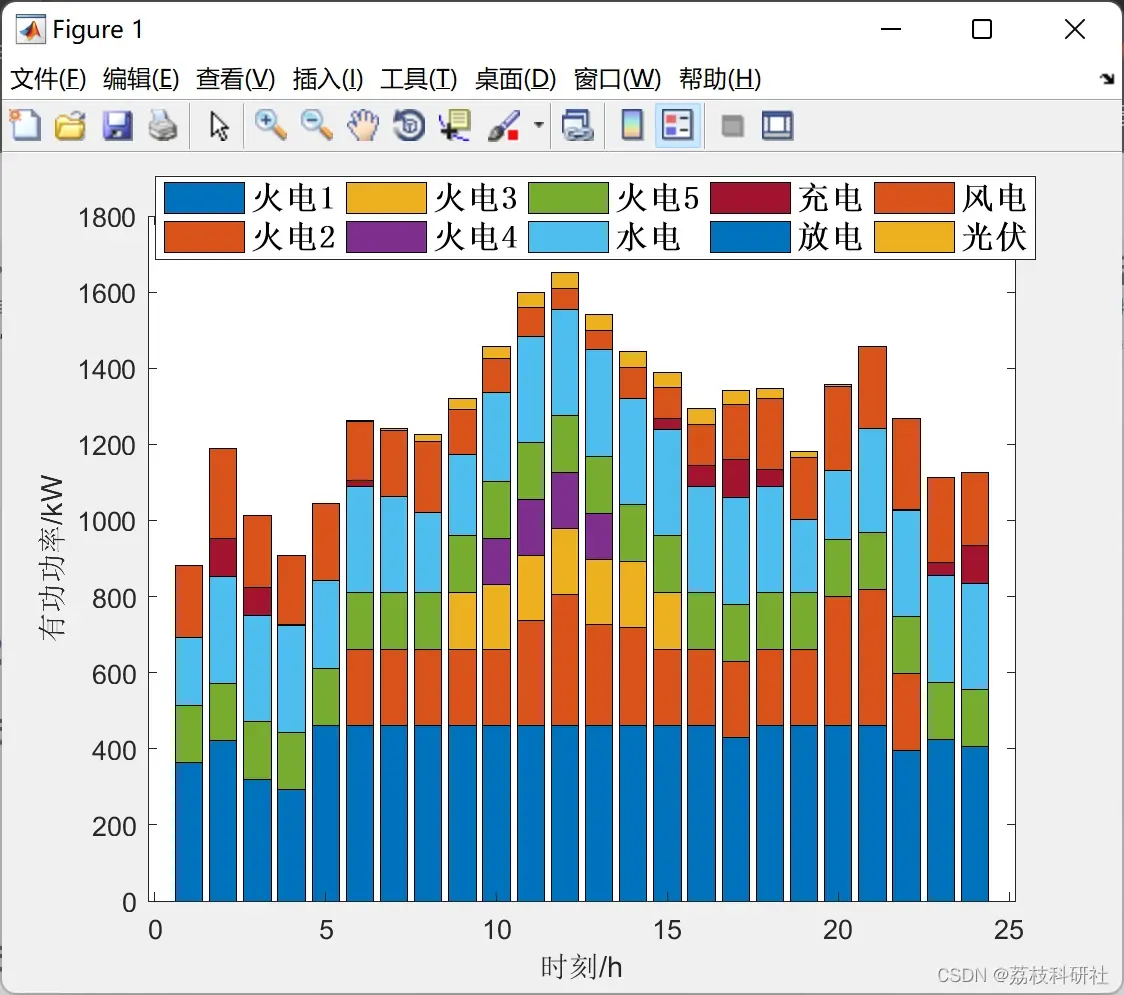
Task: Click the Show Plot Tools button
Action: (777, 125)
